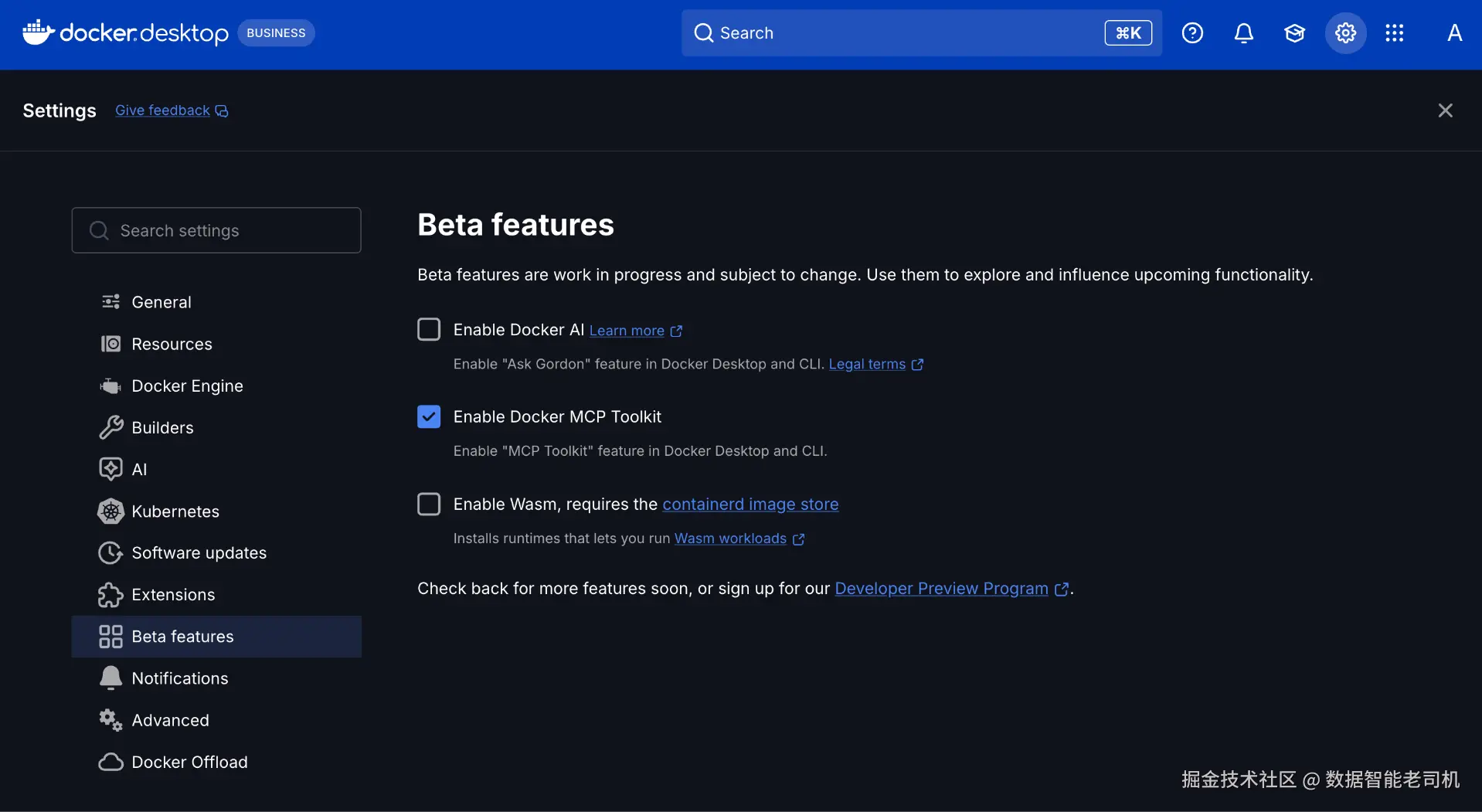The height and width of the screenshot is (812, 1482).
Task: Click the feedback icon beside Give feedback
Action: 222,111
